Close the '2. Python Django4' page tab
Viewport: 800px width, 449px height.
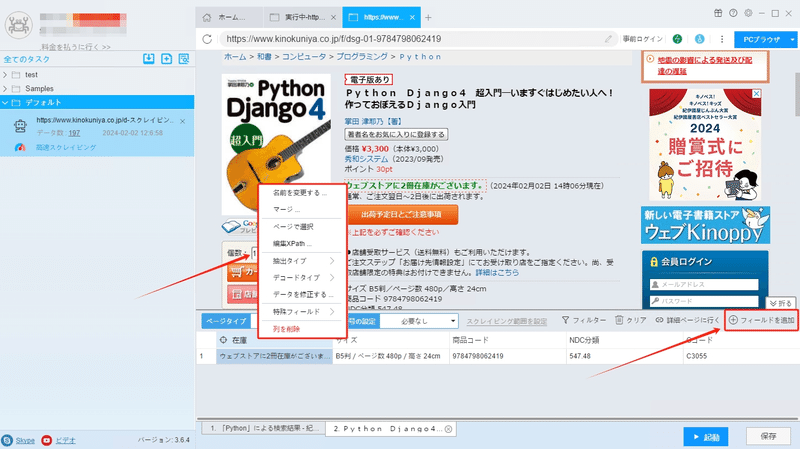tap(448, 429)
